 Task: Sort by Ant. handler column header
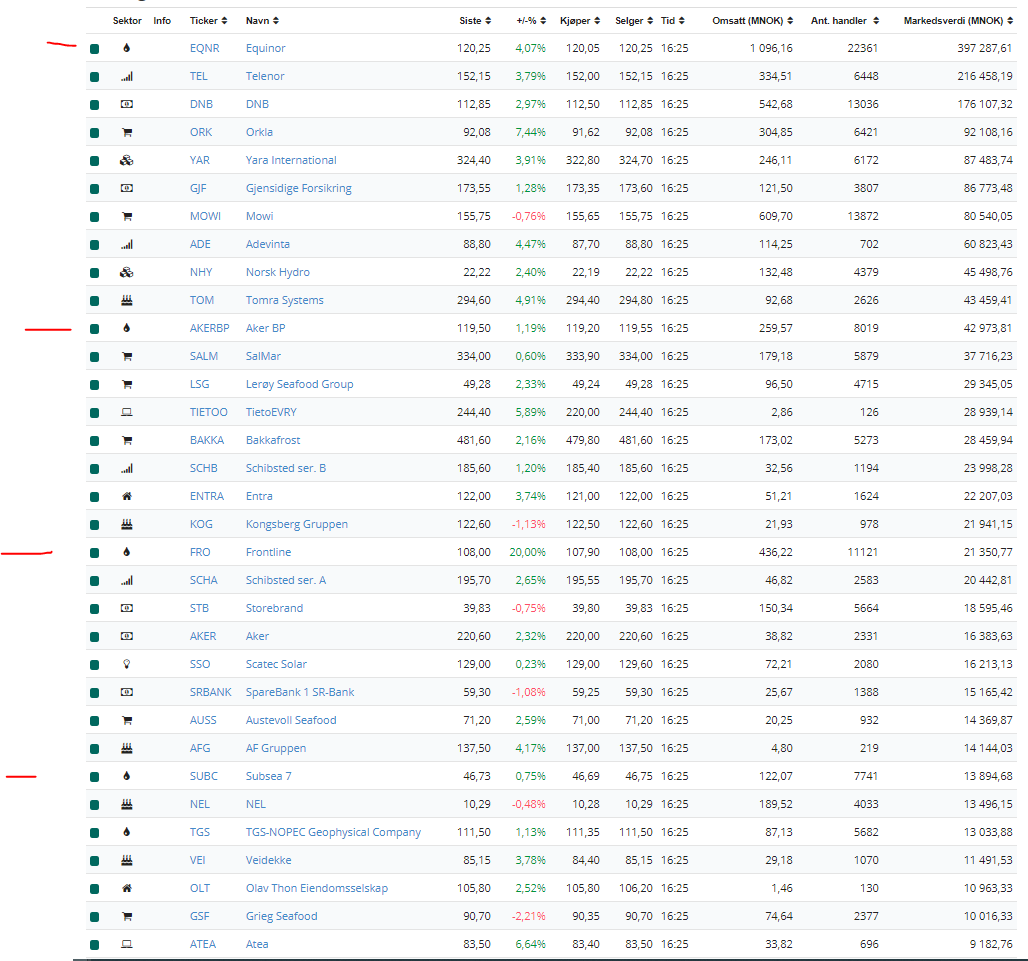(x=844, y=20)
